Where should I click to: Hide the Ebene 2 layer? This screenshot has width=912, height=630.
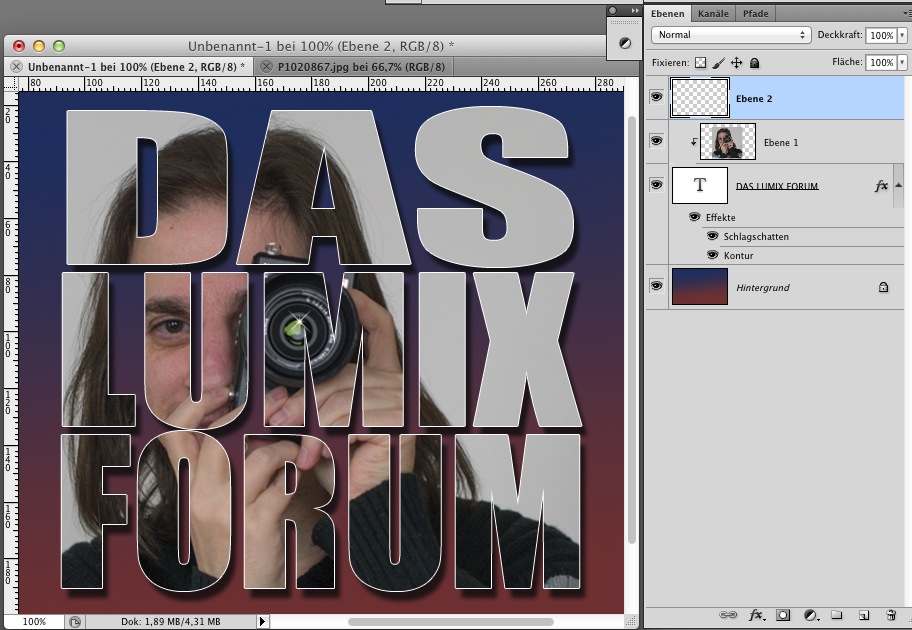[x=656, y=97]
